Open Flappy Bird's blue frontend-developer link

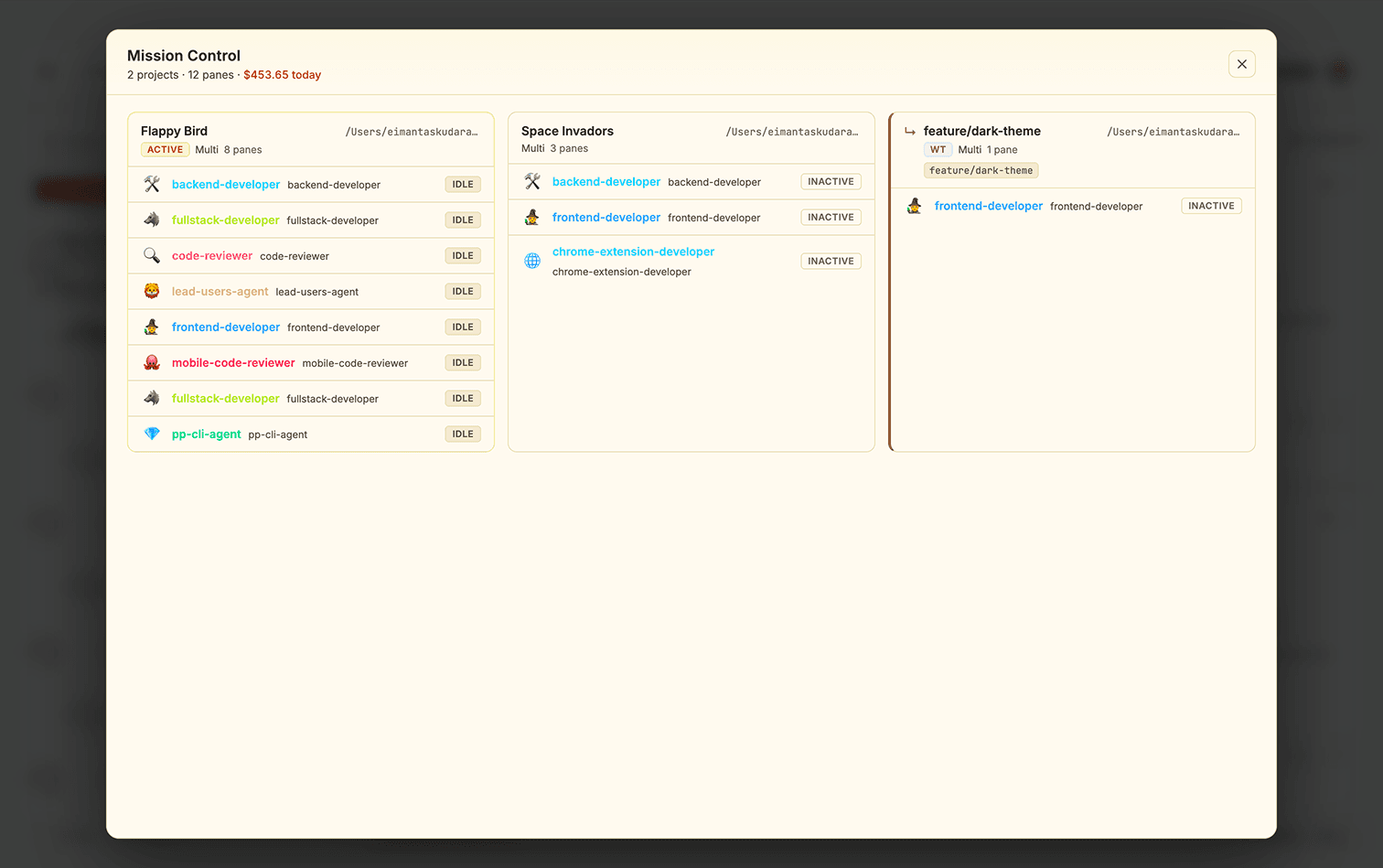[226, 327]
